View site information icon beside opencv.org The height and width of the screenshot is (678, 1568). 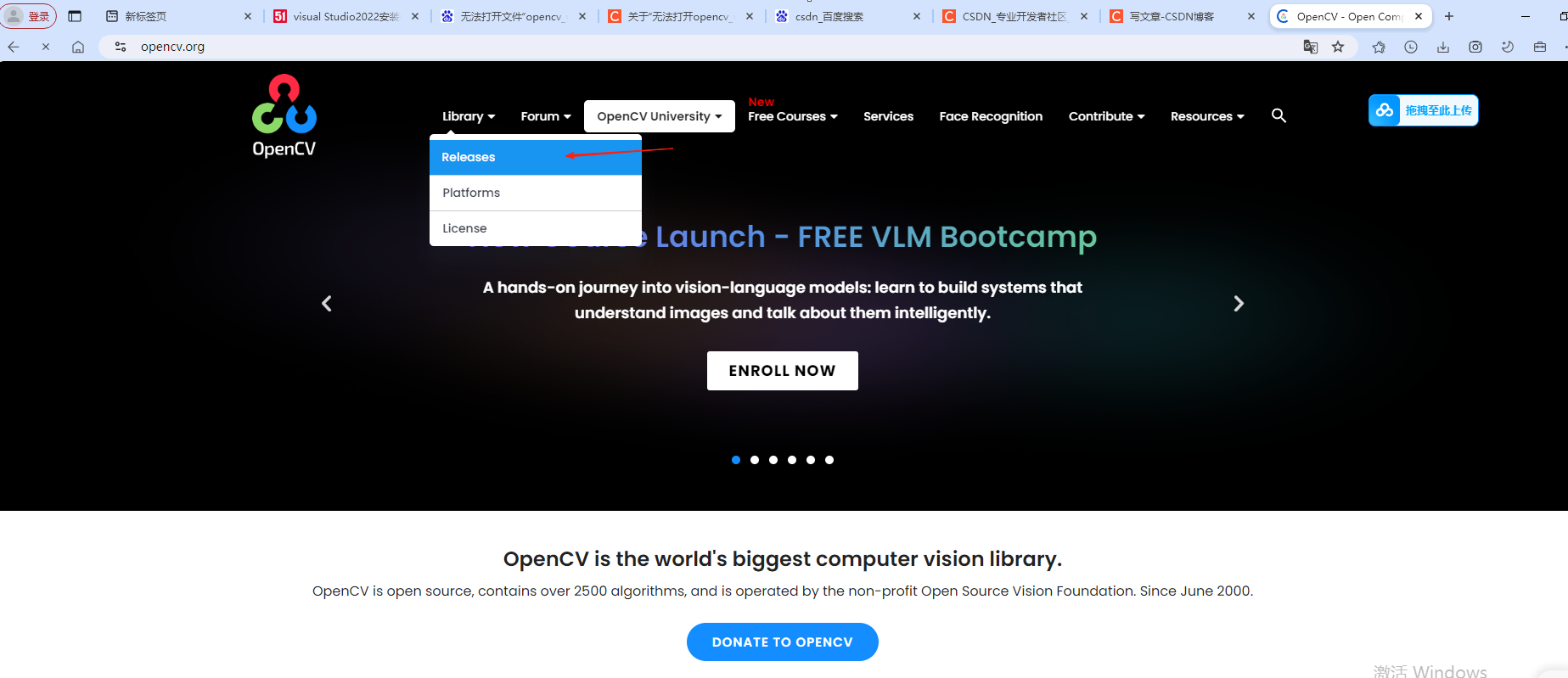(x=121, y=47)
